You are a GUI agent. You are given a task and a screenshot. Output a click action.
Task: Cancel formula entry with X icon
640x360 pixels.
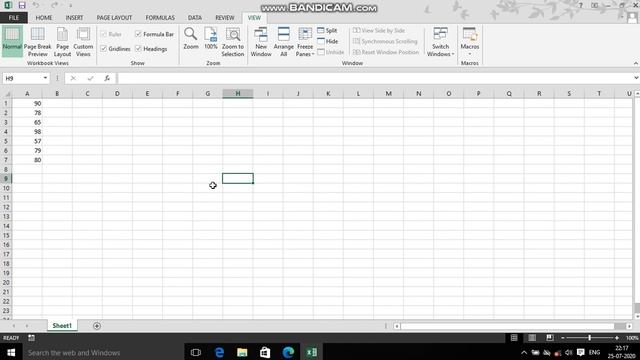tap(73, 78)
